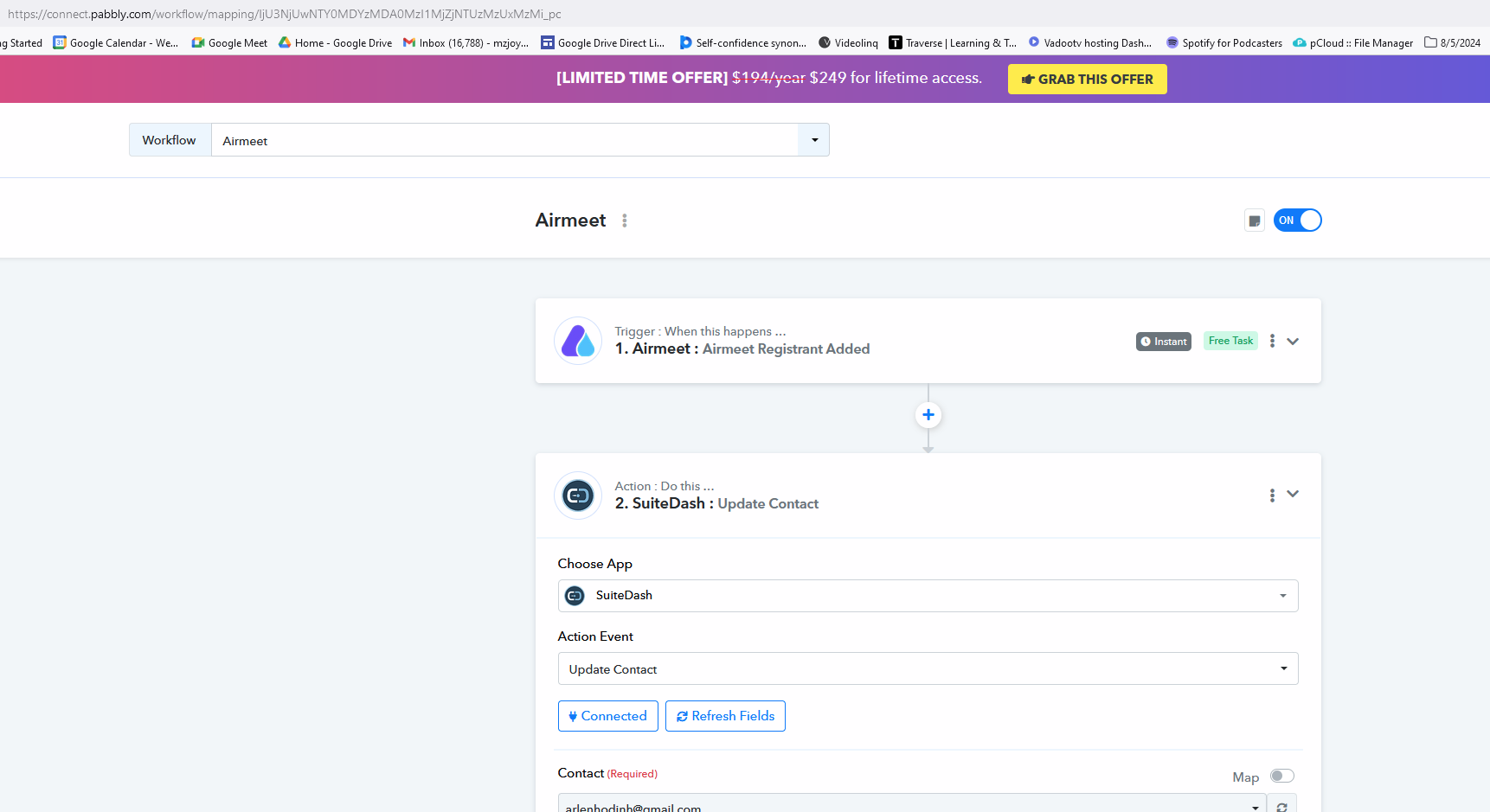1490x812 pixels.
Task: Open the Google Calendar bookmark
Action: coord(116,42)
